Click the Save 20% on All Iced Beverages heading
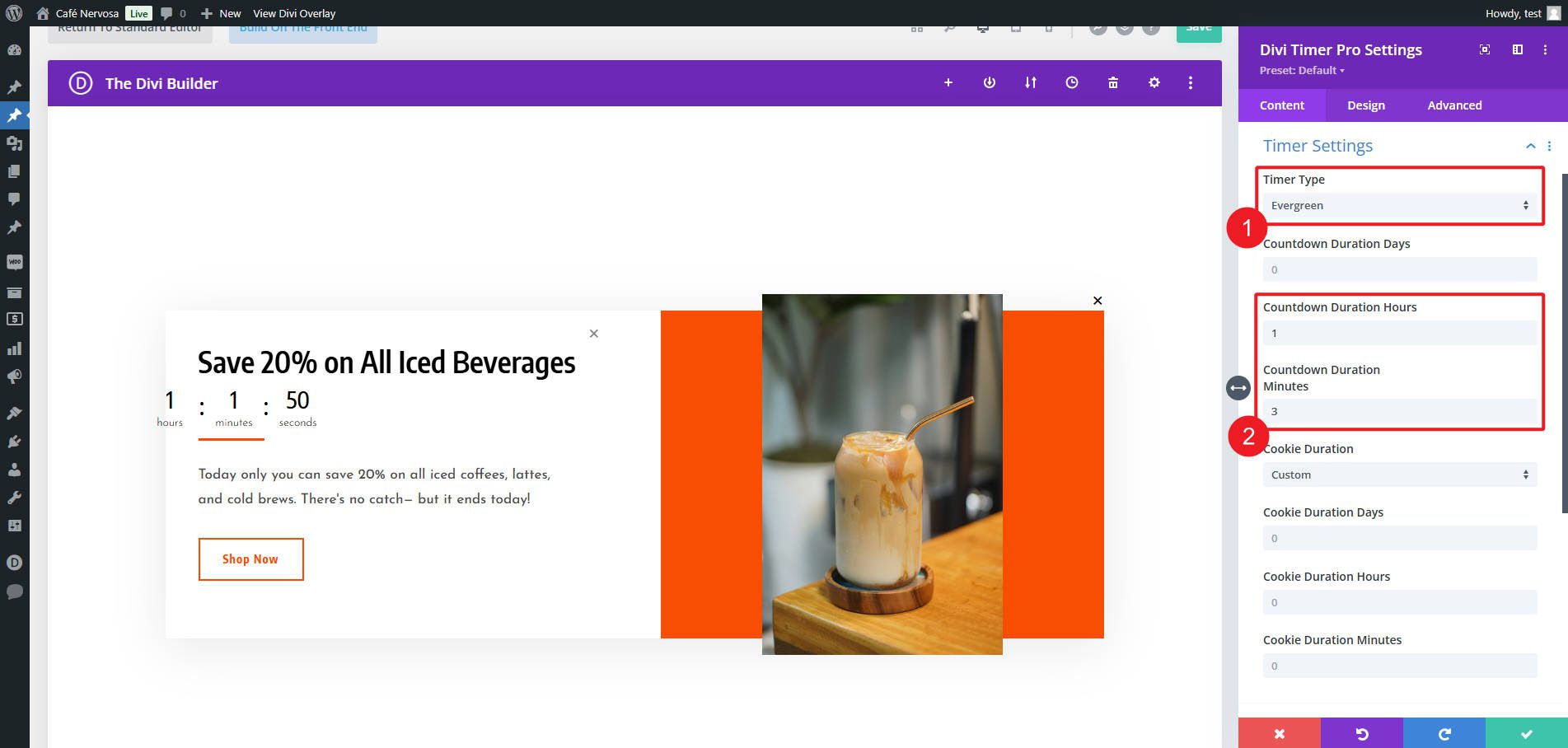 pos(386,362)
